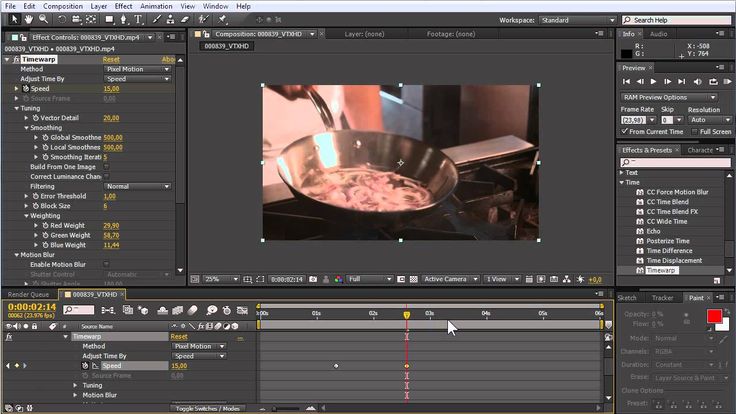
Task: Select the Zoom magnifier tool
Action: click(x=44, y=19)
